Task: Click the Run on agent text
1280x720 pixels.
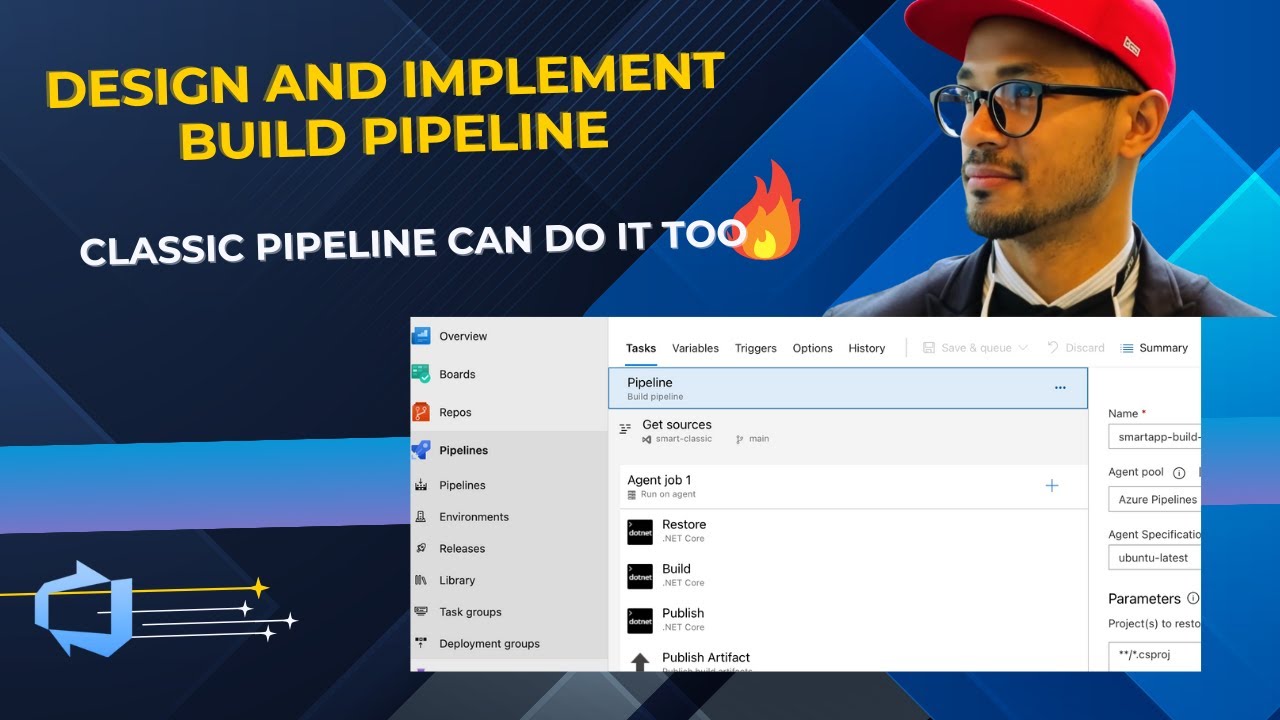Action: (668, 494)
